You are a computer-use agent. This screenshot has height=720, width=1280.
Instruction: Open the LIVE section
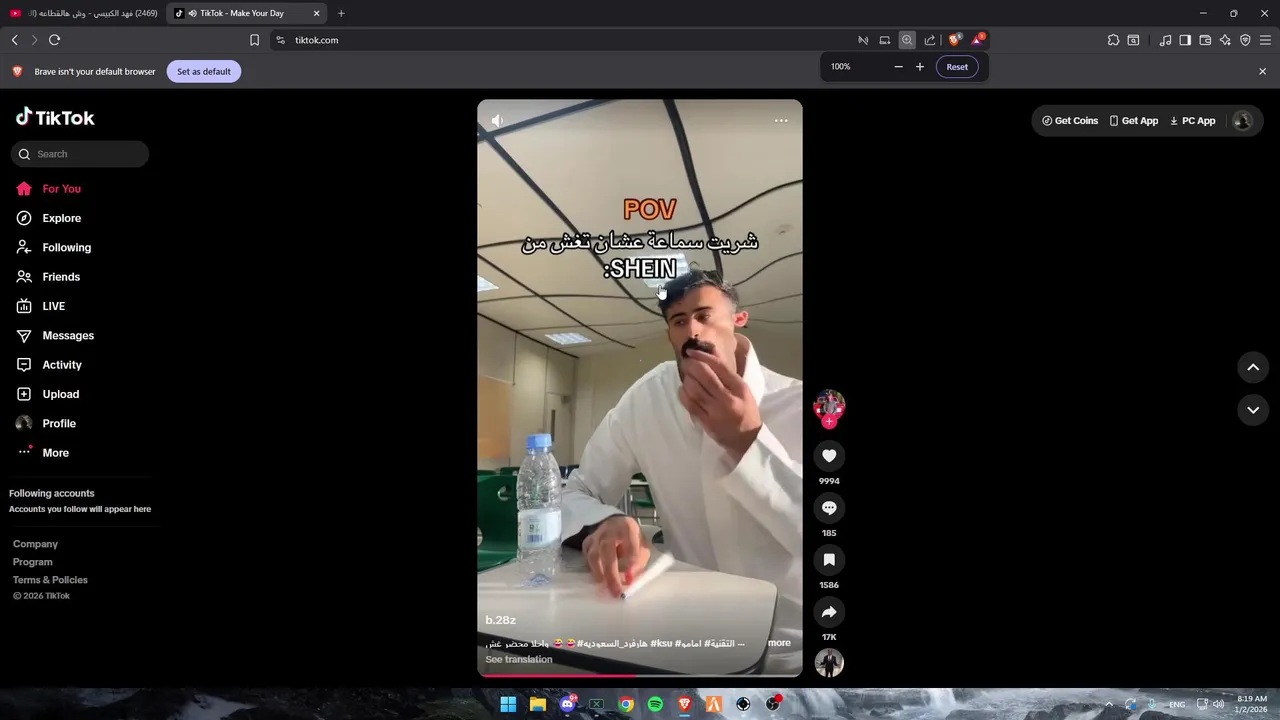point(54,306)
